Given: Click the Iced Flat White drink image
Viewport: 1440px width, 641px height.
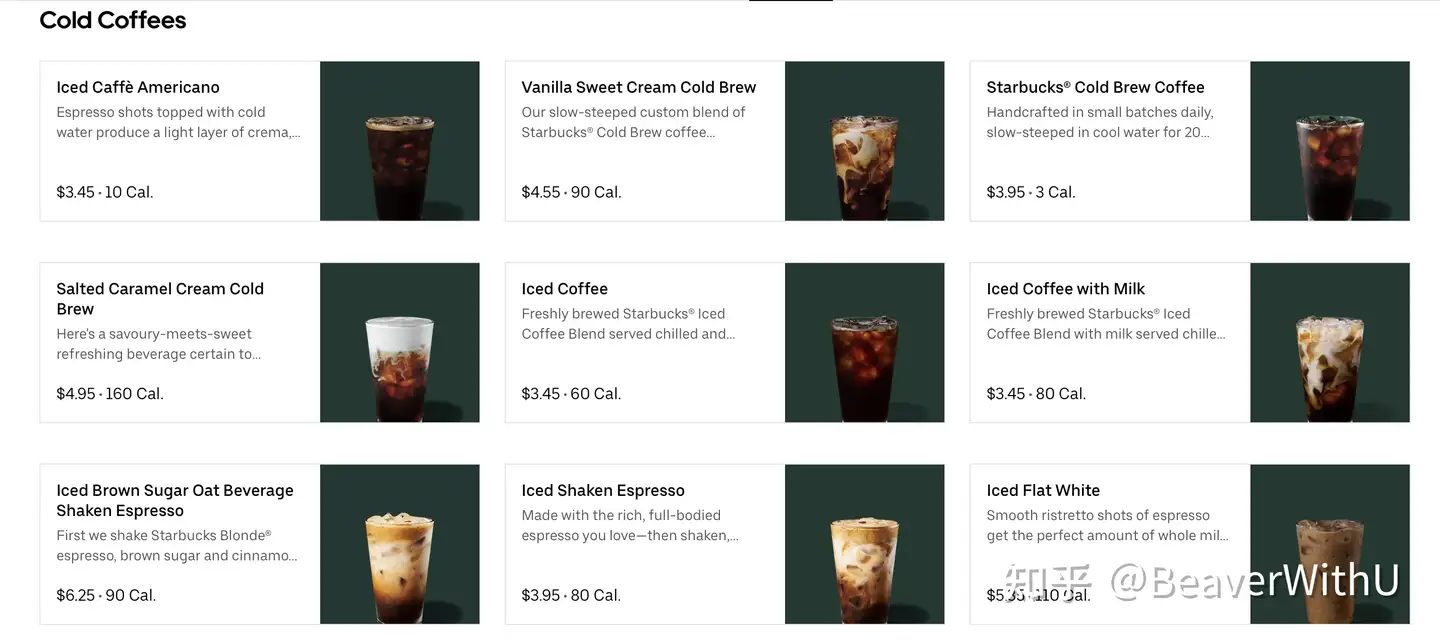Looking at the screenshot, I should 1330,544.
